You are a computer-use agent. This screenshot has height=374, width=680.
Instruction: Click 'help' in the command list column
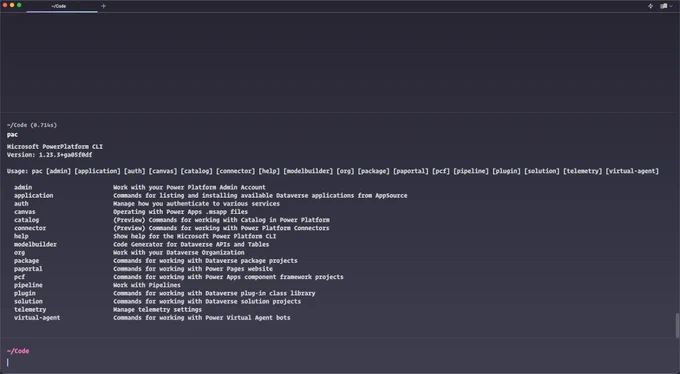[x=21, y=236]
